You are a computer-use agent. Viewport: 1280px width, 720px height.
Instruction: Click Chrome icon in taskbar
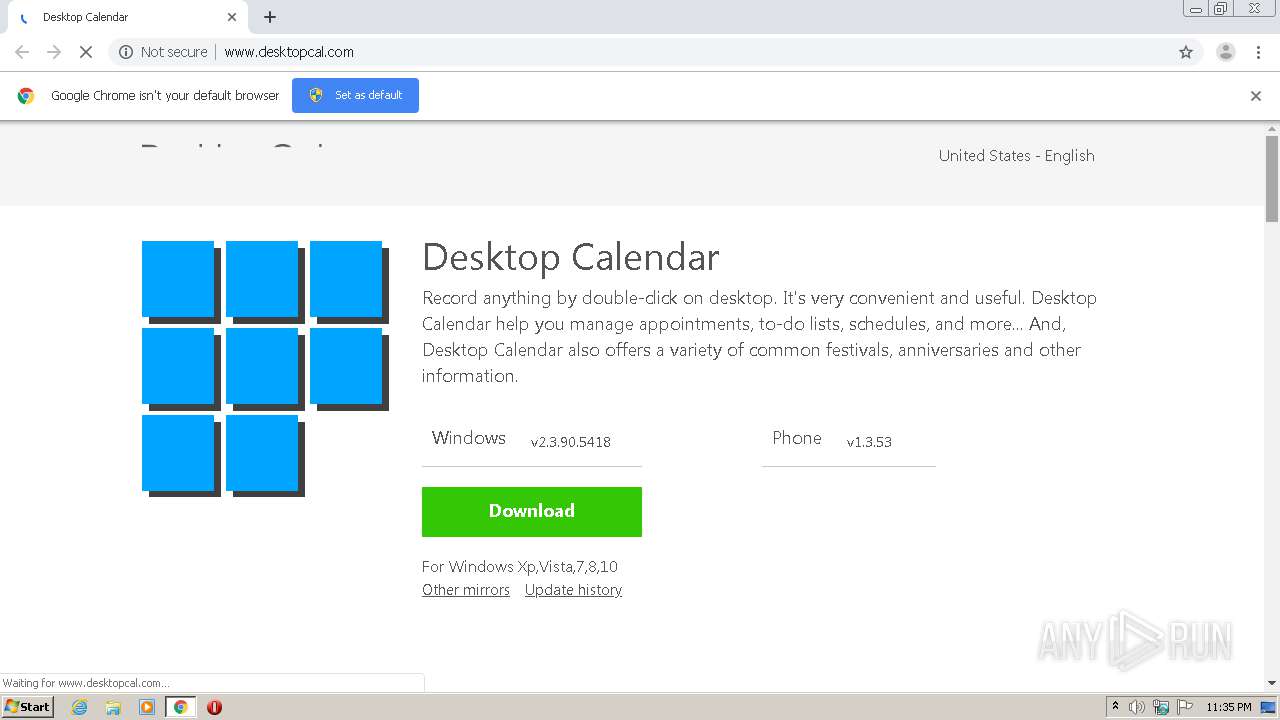(180, 707)
